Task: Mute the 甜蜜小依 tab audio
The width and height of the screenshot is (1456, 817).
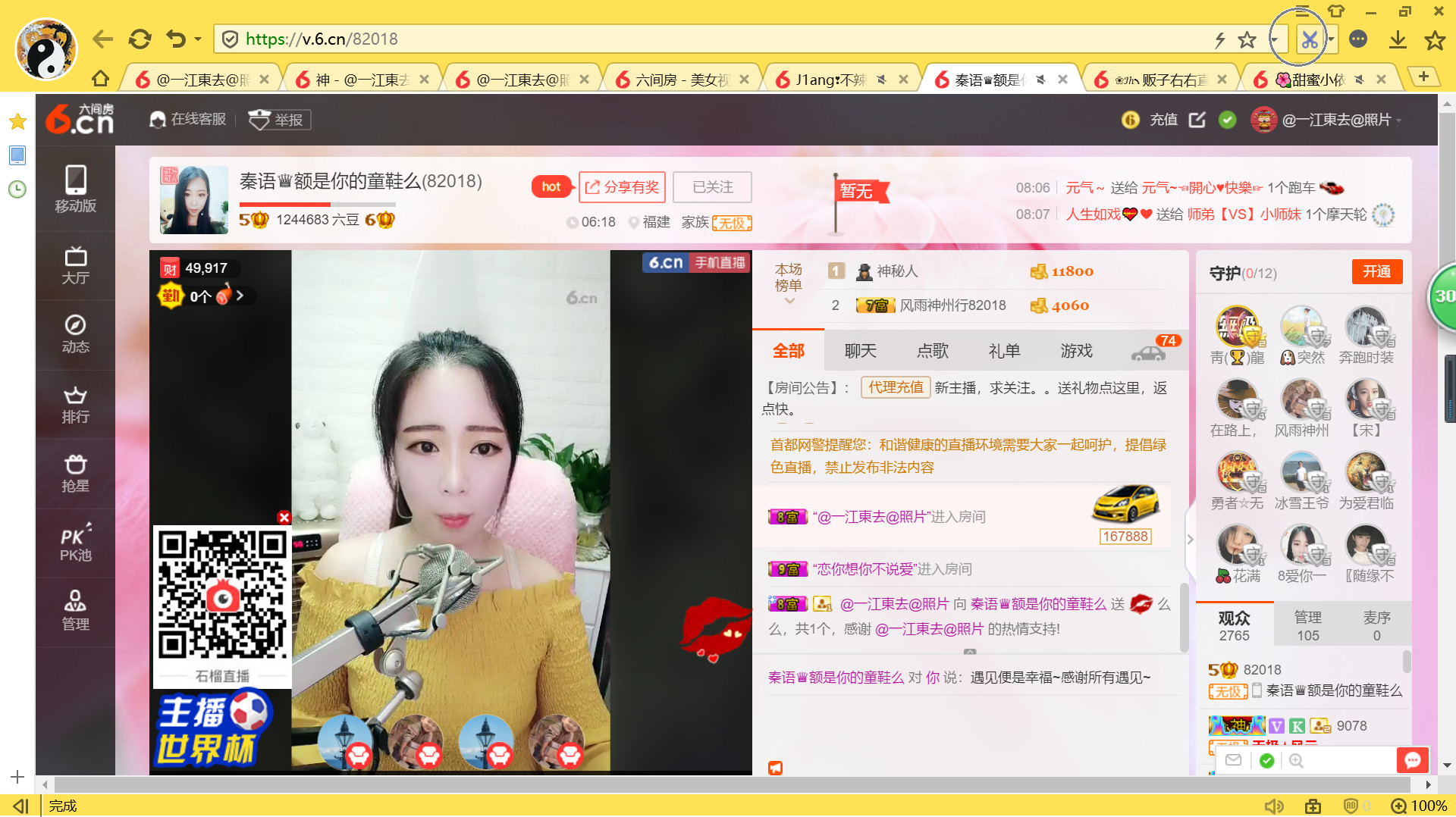Action: coord(1359,79)
